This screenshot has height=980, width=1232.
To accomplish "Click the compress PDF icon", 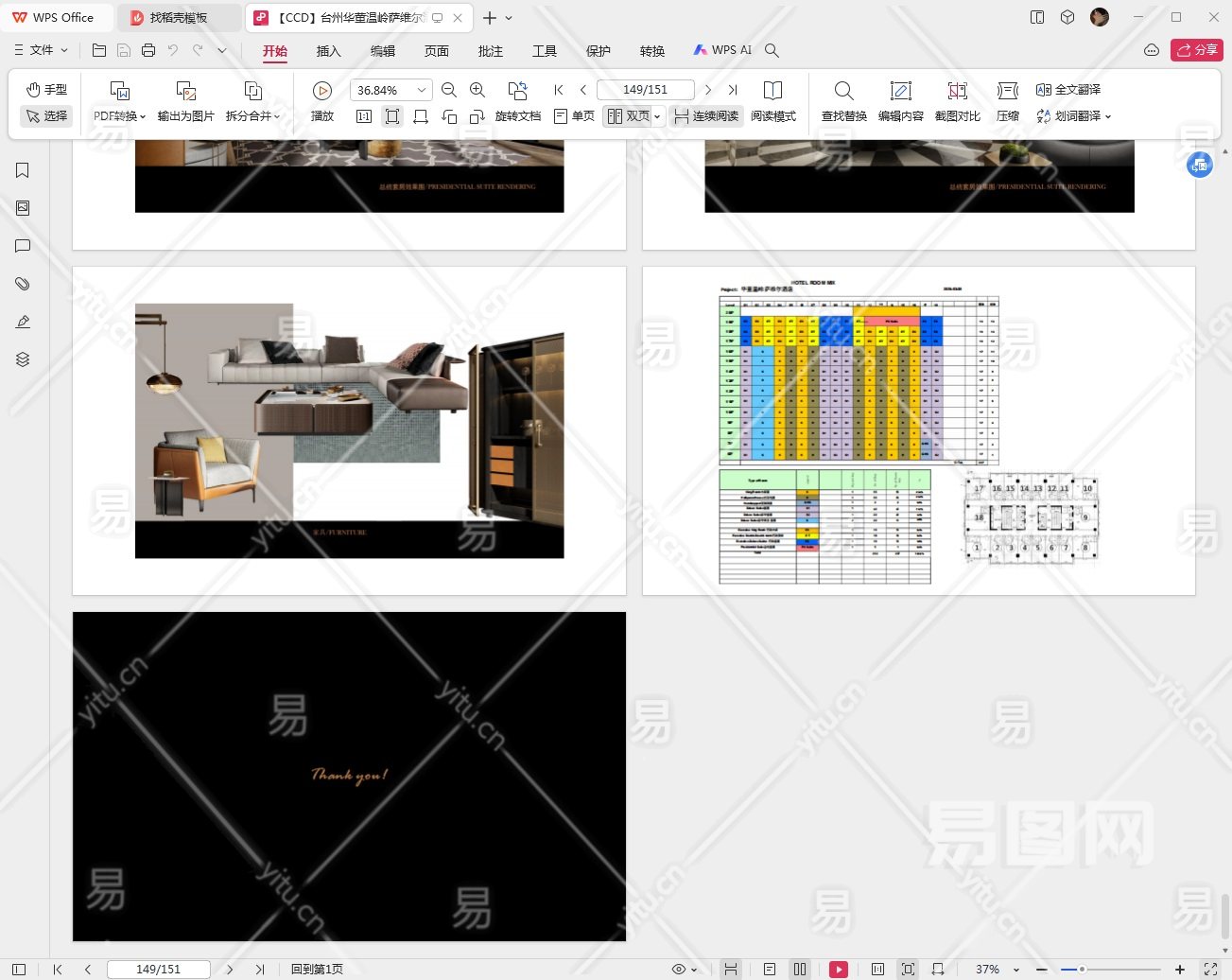I will pyautogui.click(x=1008, y=91).
